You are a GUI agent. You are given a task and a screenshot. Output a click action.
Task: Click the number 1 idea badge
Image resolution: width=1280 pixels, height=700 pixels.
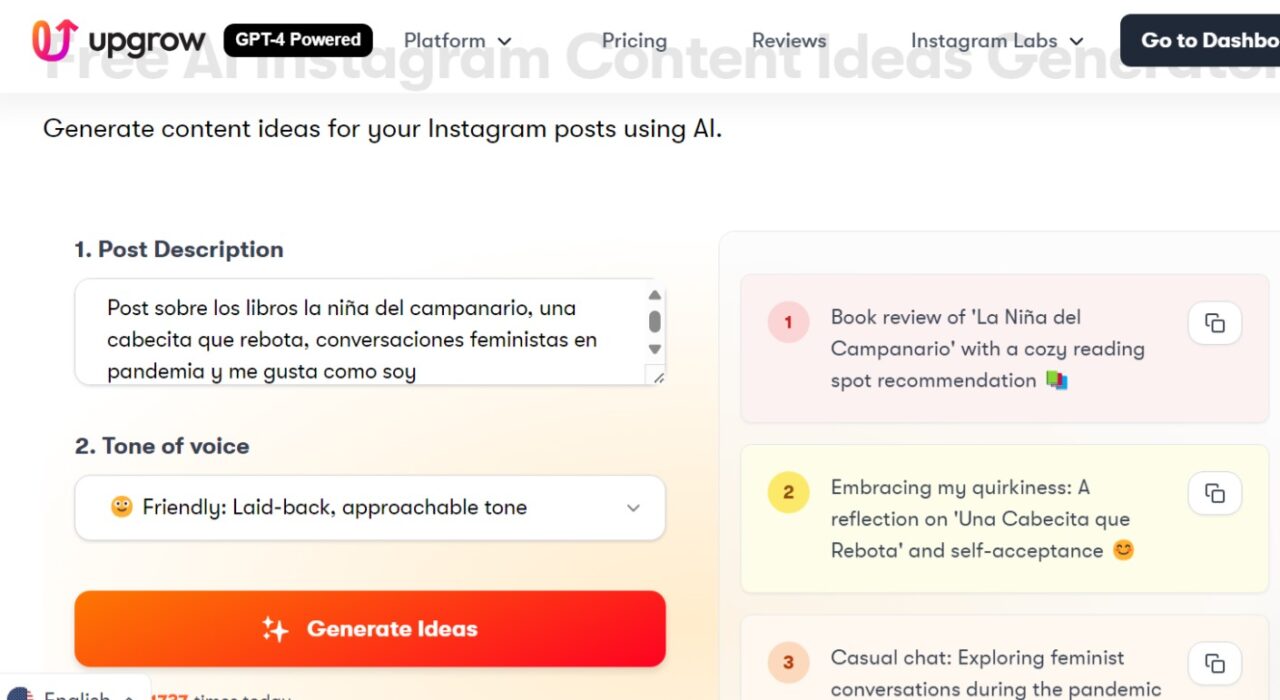(788, 322)
